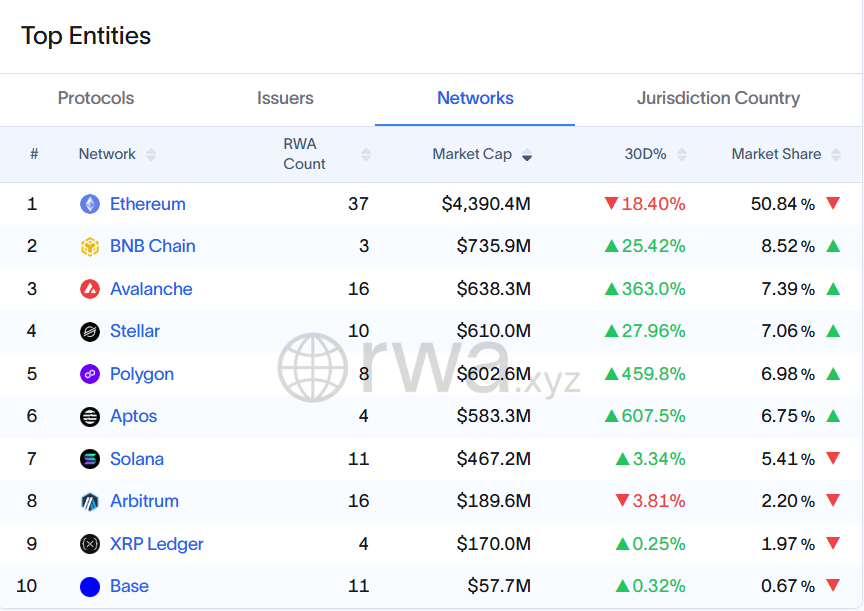
Task: Toggle the 30D% column sort direction
Action: coord(683,155)
